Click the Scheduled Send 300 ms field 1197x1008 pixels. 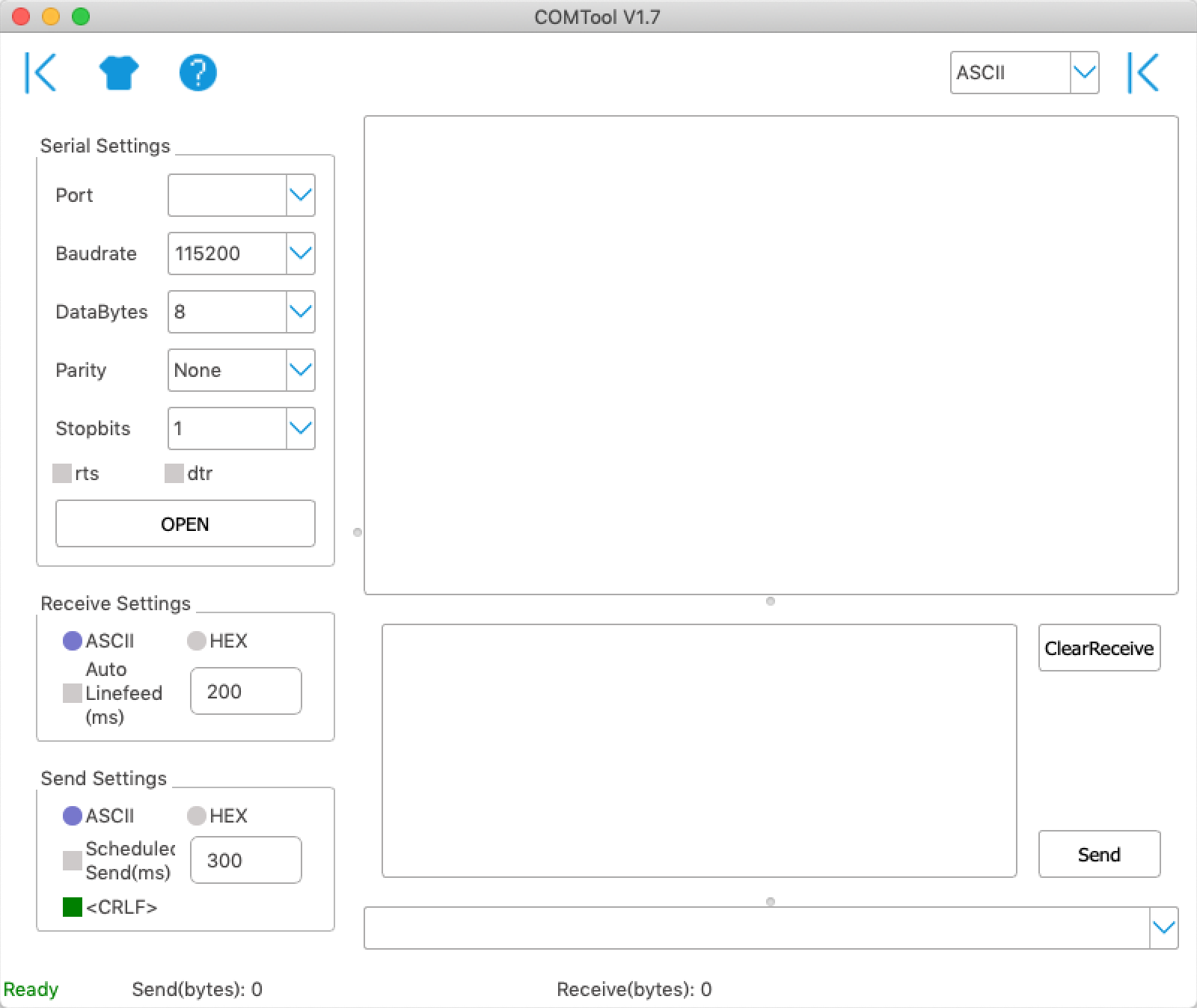click(246, 860)
